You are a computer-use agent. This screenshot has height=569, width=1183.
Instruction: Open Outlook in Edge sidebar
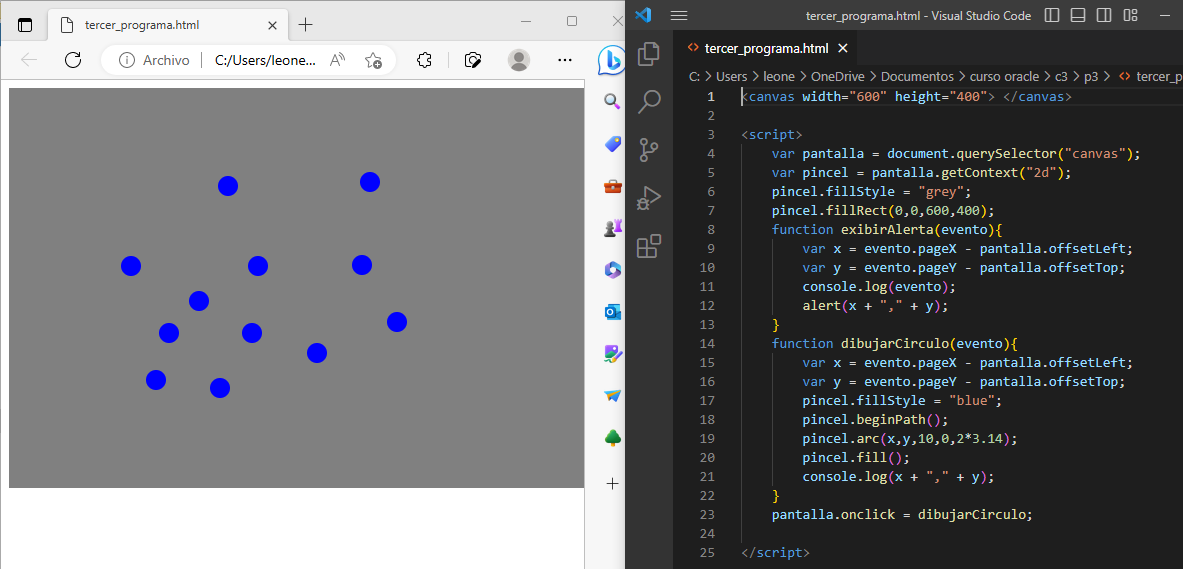pyautogui.click(x=613, y=312)
